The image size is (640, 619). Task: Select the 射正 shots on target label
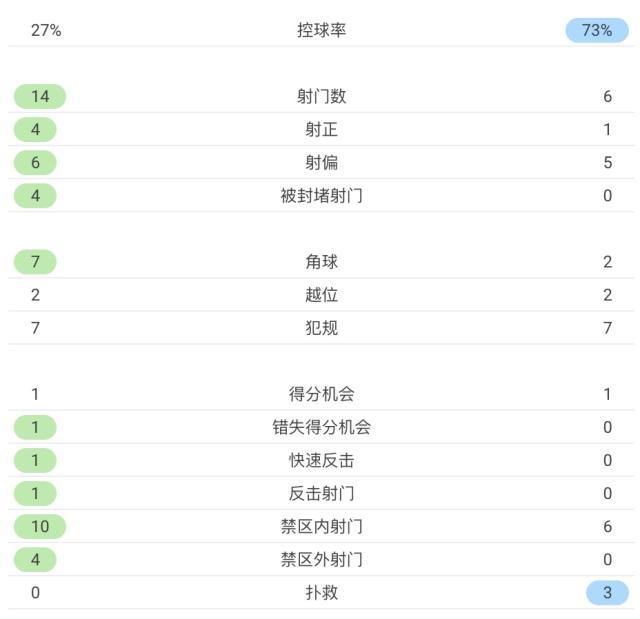click(x=321, y=129)
